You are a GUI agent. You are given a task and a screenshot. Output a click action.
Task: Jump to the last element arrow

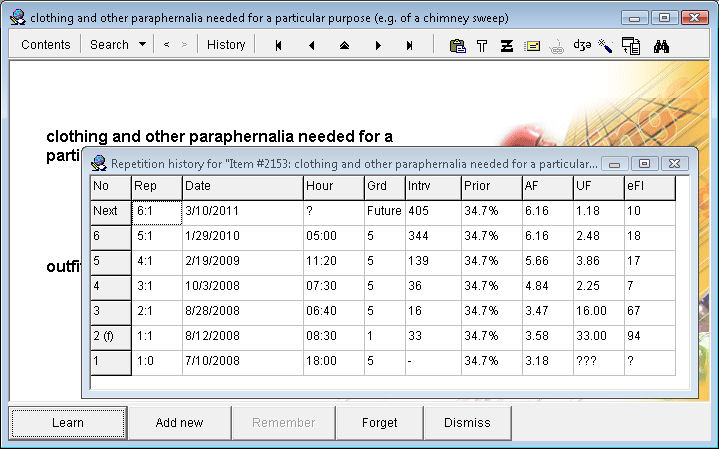[x=410, y=45]
